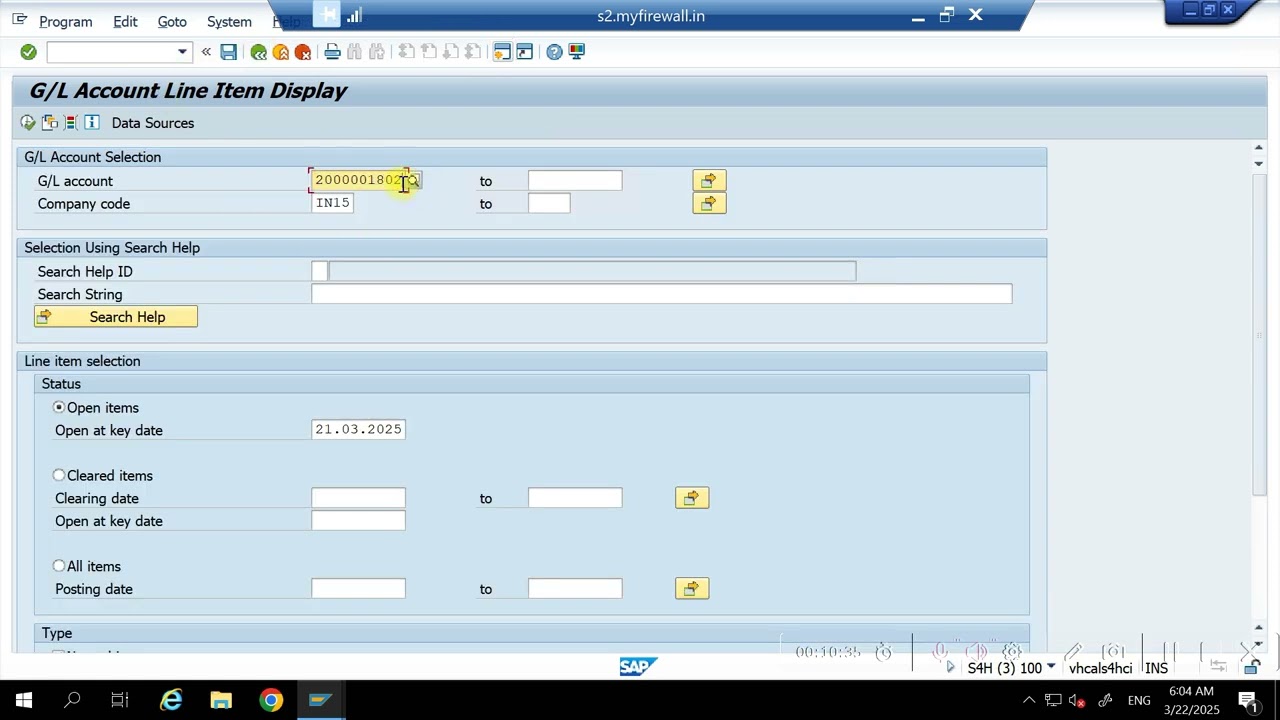The image size is (1280, 720).
Task: Expand status bar with triangle arrow
Action: point(950,668)
